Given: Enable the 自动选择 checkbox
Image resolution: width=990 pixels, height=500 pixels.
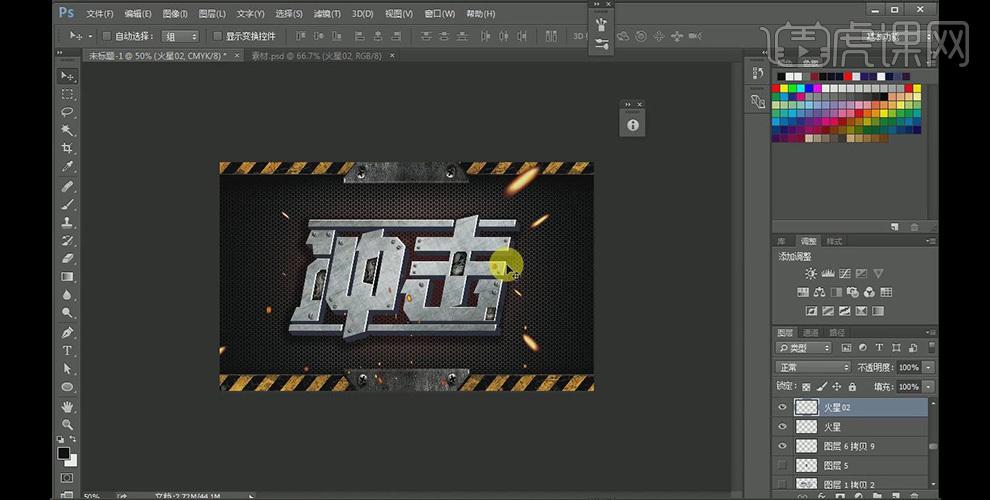Looking at the screenshot, I should click(106, 36).
